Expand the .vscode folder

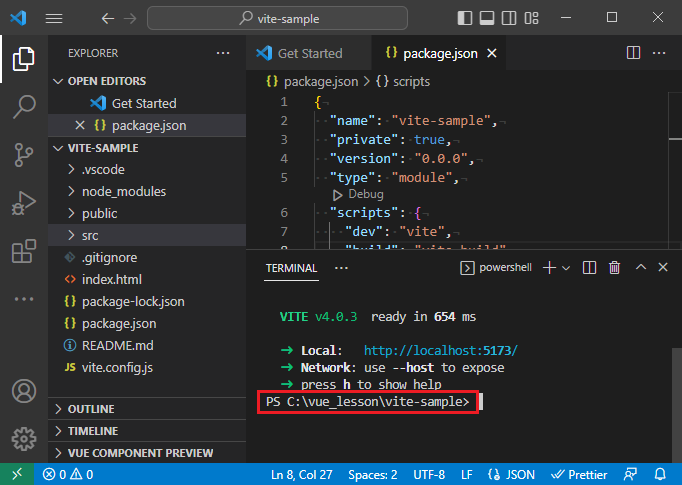(147, 170)
